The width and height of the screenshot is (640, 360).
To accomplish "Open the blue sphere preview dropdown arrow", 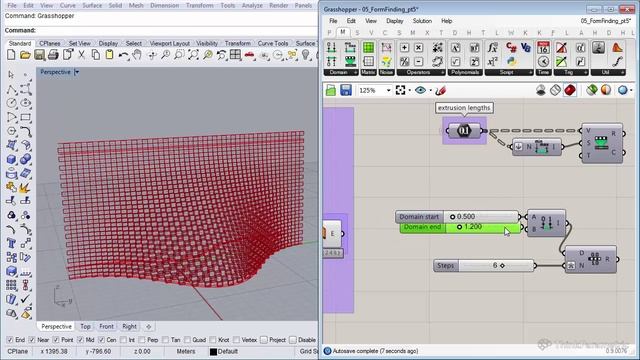I will click(631, 90).
